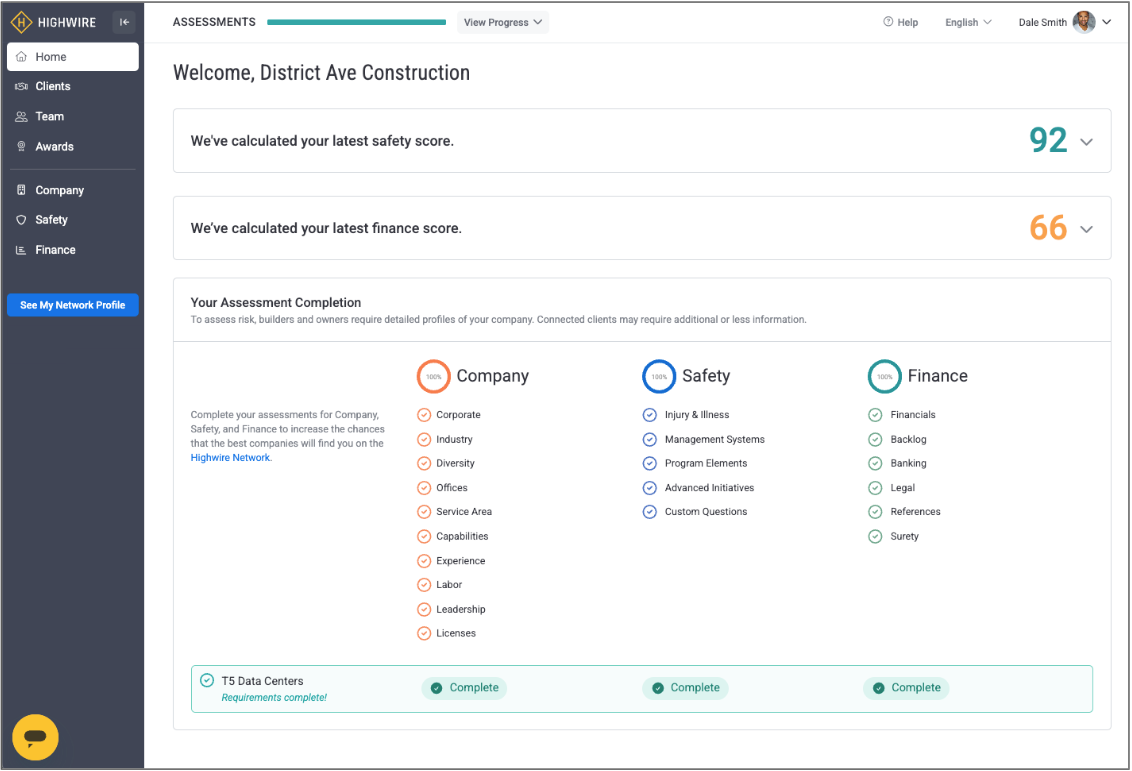Click the Finance 100% progress ring
Viewport: 1132px width, 771px height.
tap(884, 377)
